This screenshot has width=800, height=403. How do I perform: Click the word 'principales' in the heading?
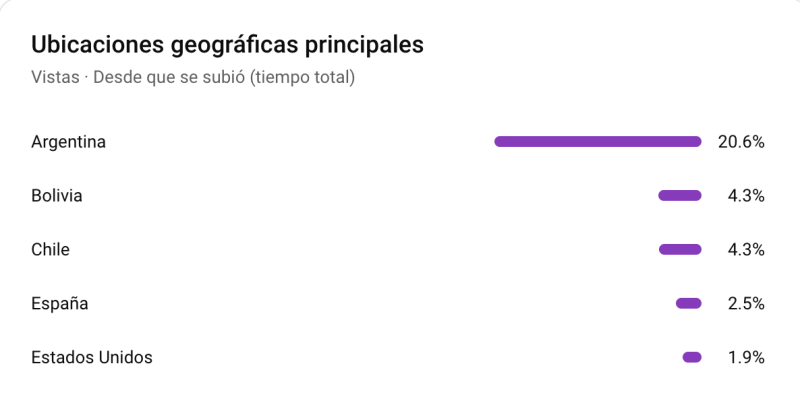(364, 45)
